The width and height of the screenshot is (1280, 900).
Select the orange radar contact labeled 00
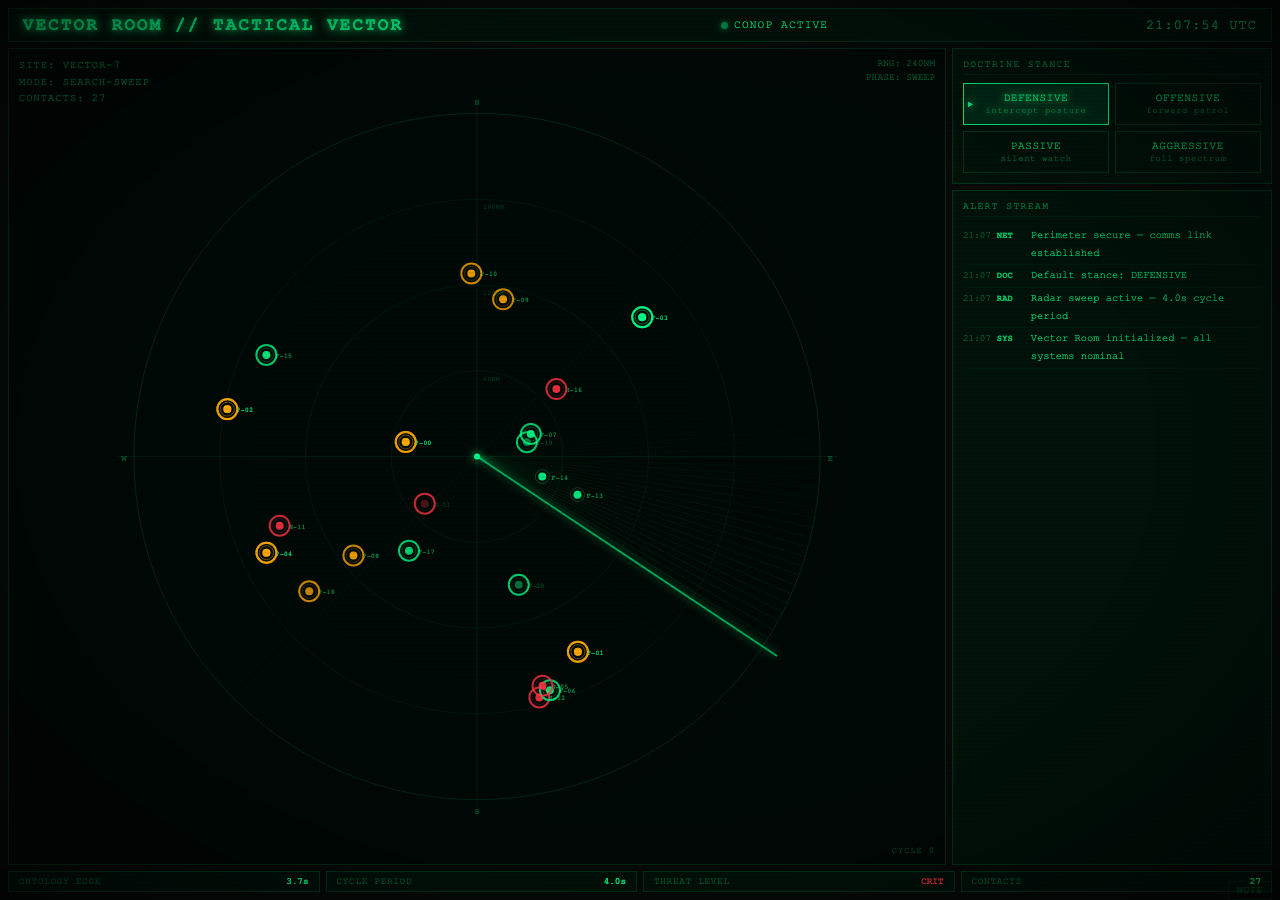(405, 442)
